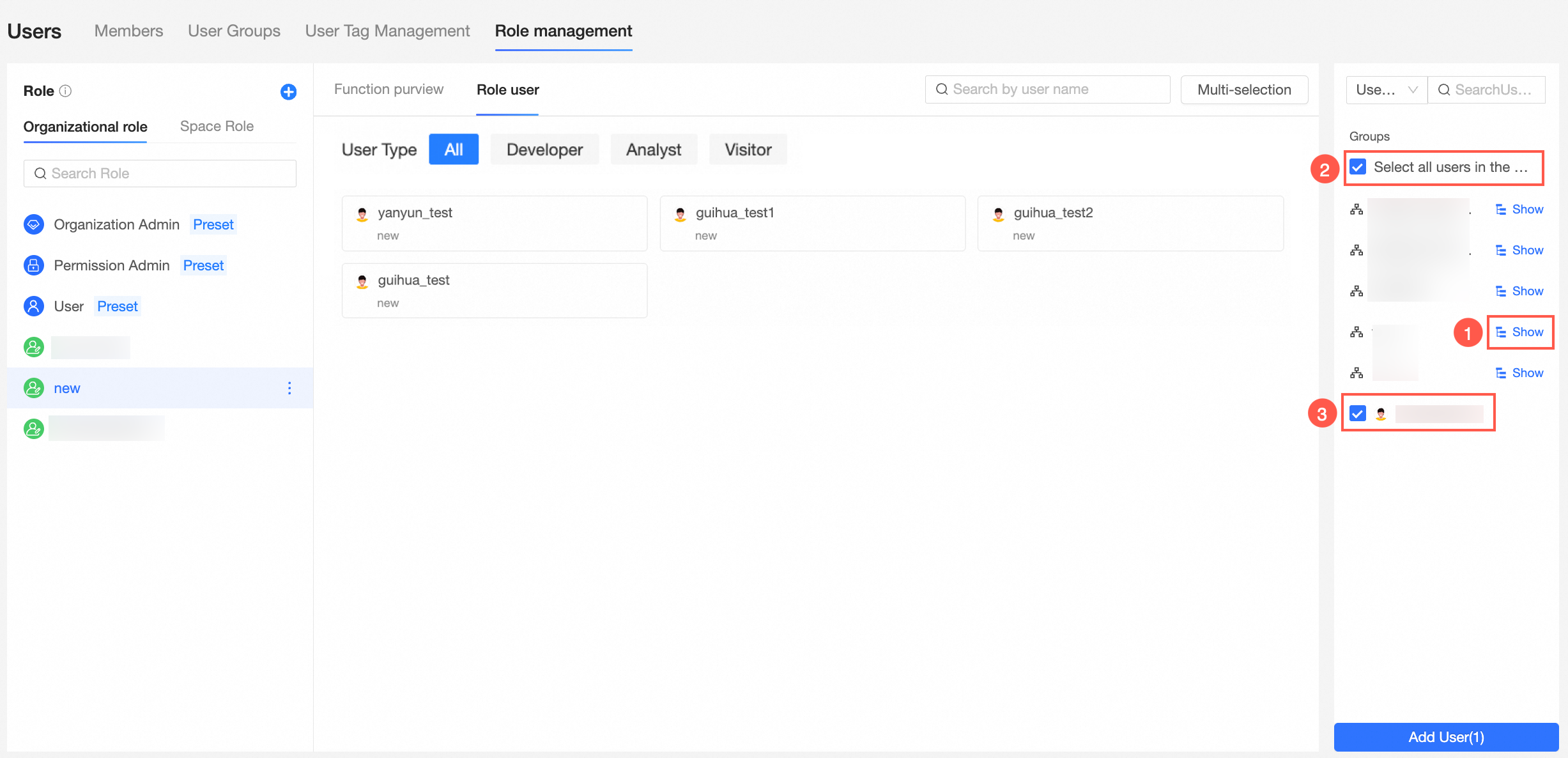Click the Role info circle icon
The height and width of the screenshot is (758, 1568).
point(65,91)
